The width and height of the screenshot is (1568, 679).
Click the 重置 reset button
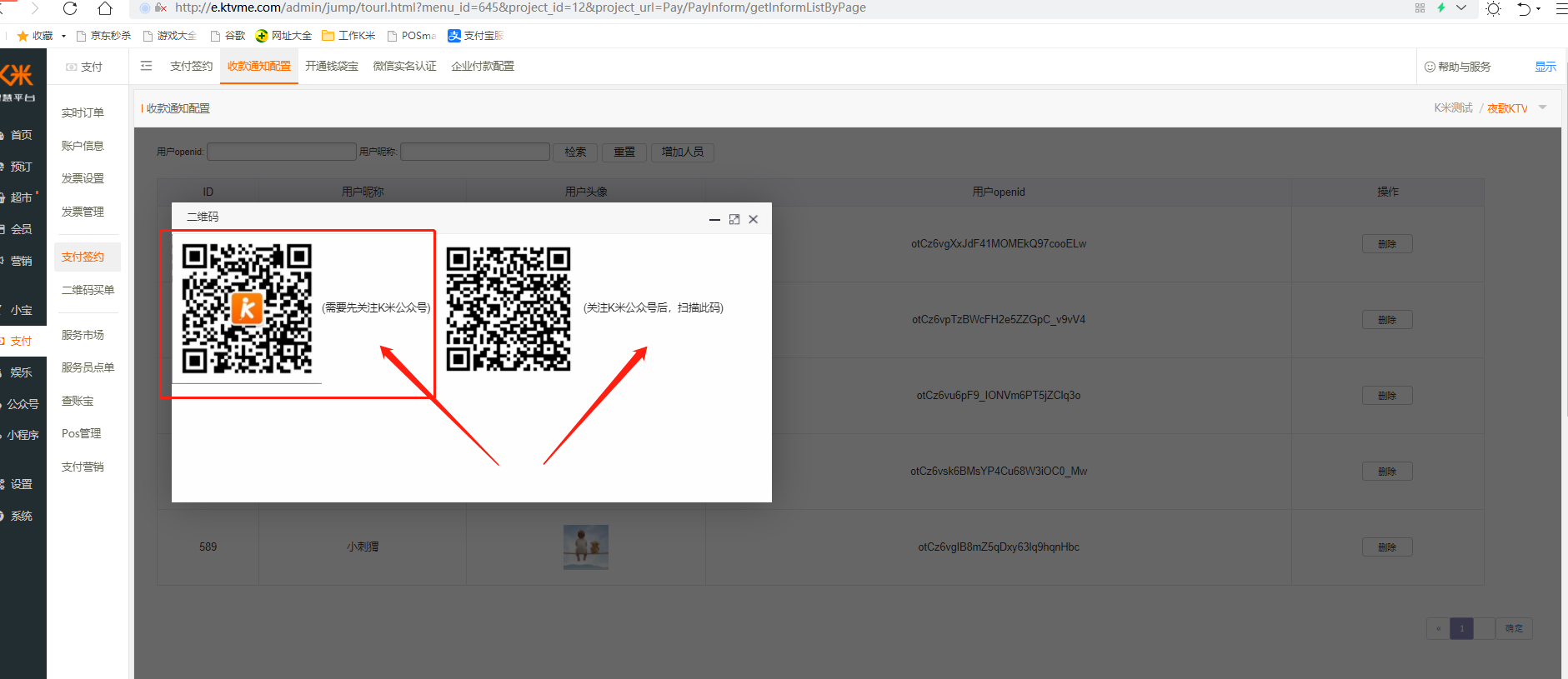coord(624,152)
